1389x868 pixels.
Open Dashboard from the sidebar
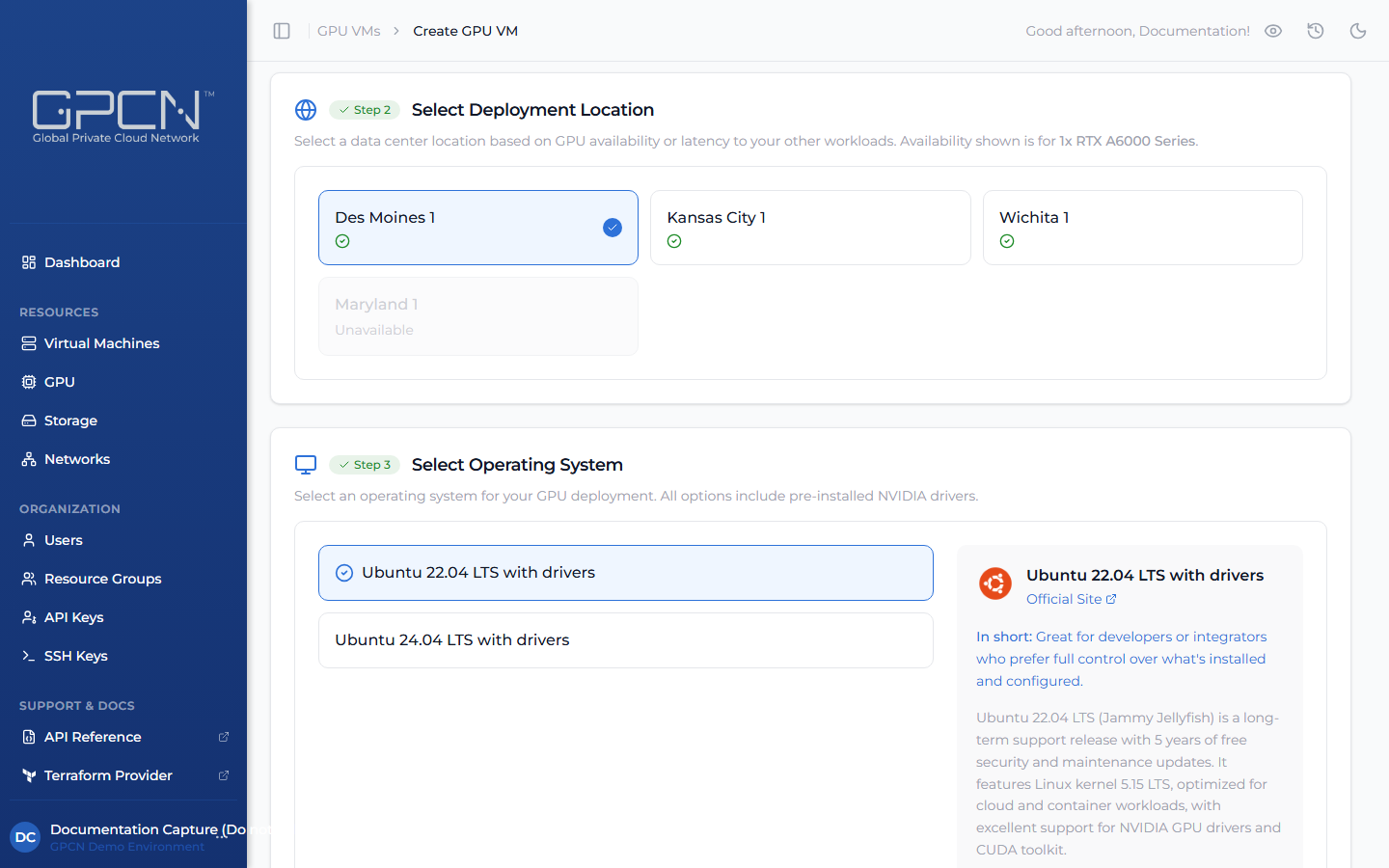click(123, 262)
